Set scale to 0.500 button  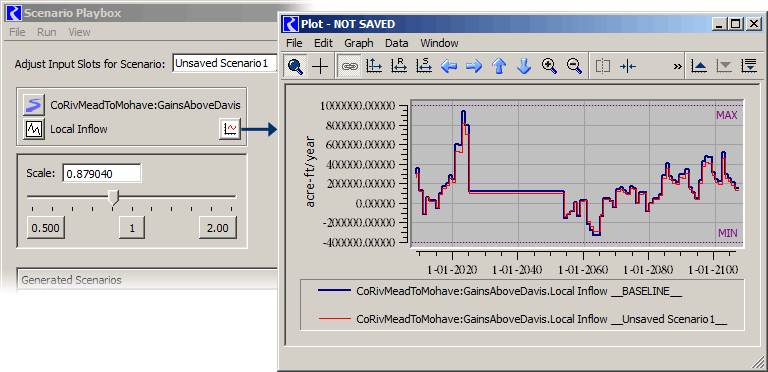46,228
